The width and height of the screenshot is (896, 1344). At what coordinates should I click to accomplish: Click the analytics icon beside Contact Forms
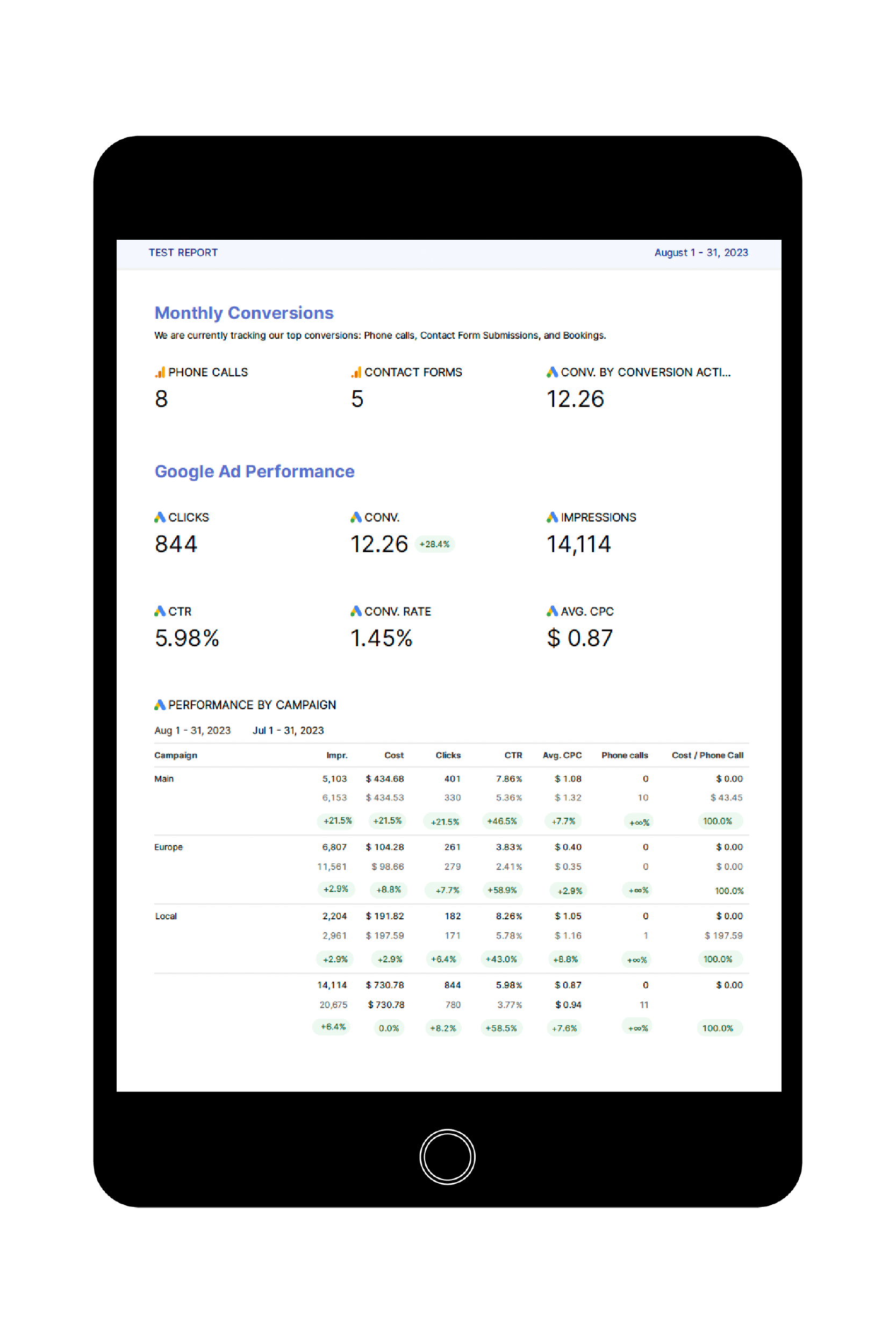(x=356, y=373)
